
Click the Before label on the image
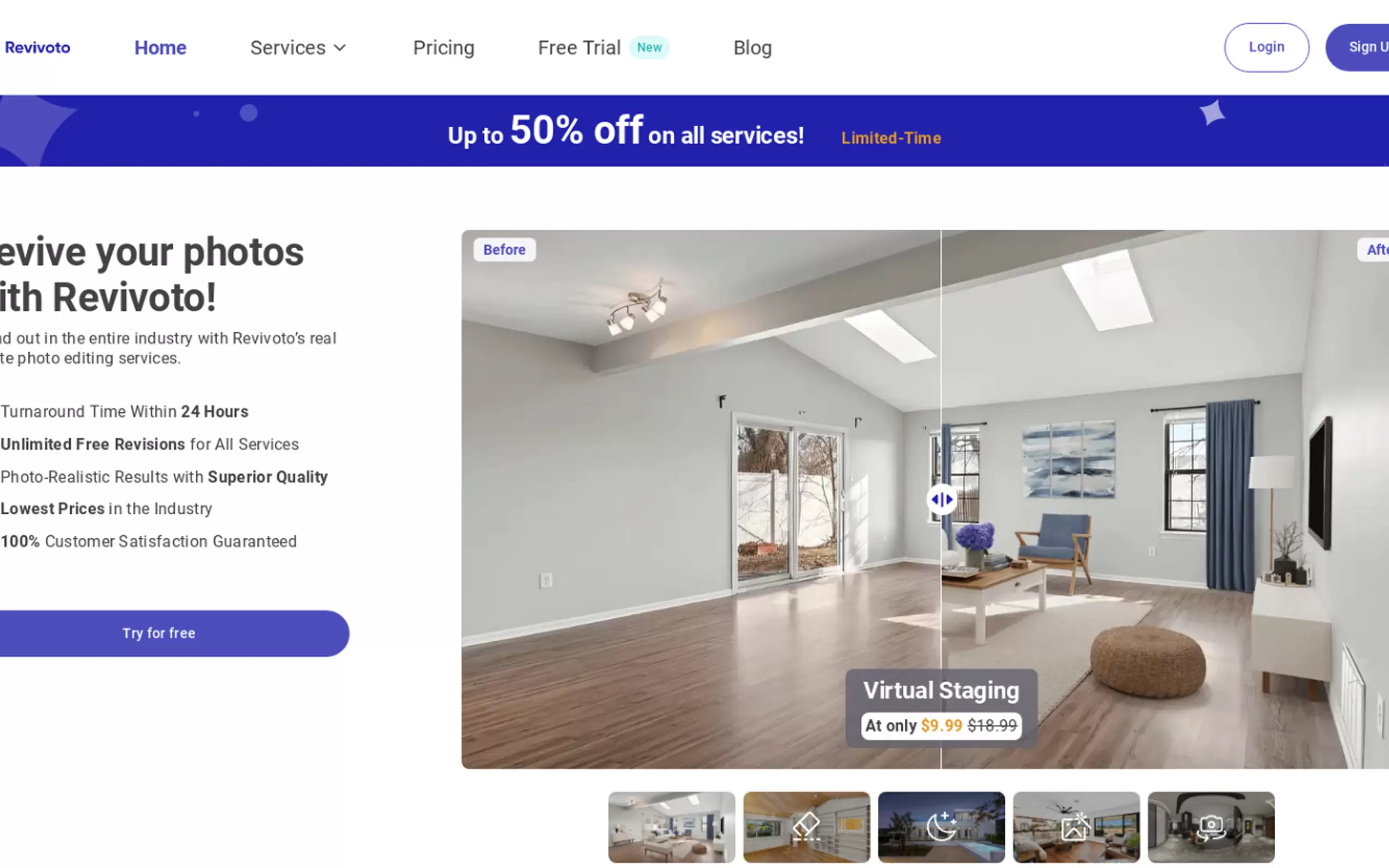[x=504, y=250]
